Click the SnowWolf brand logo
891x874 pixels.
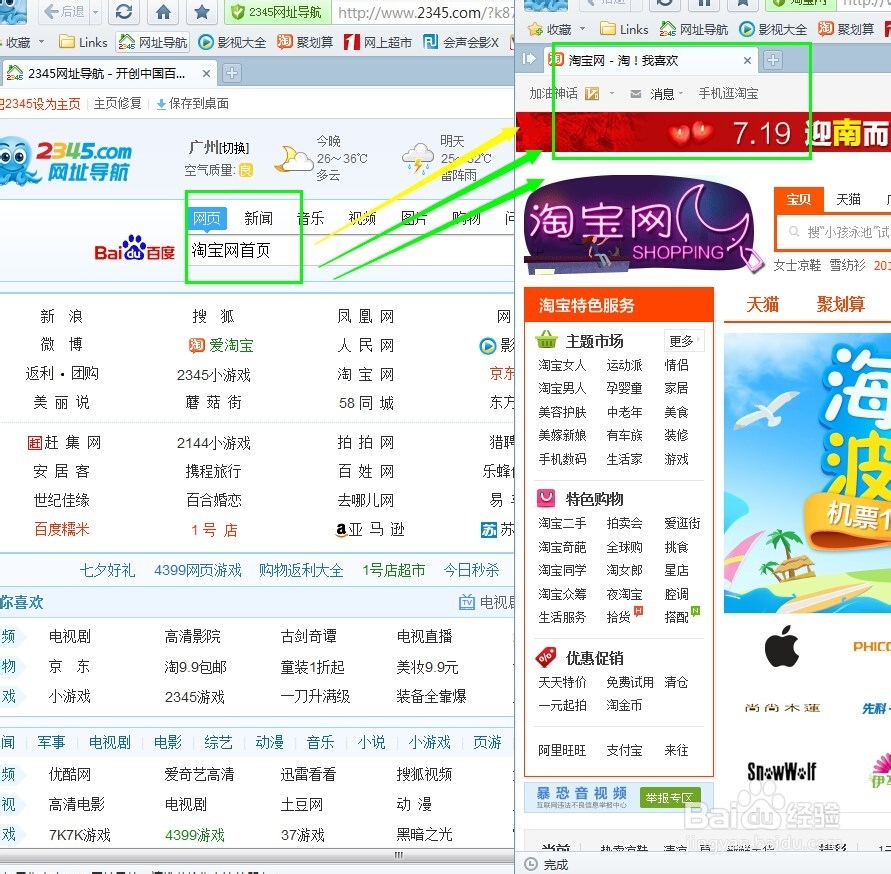click(x=781, y=771)
